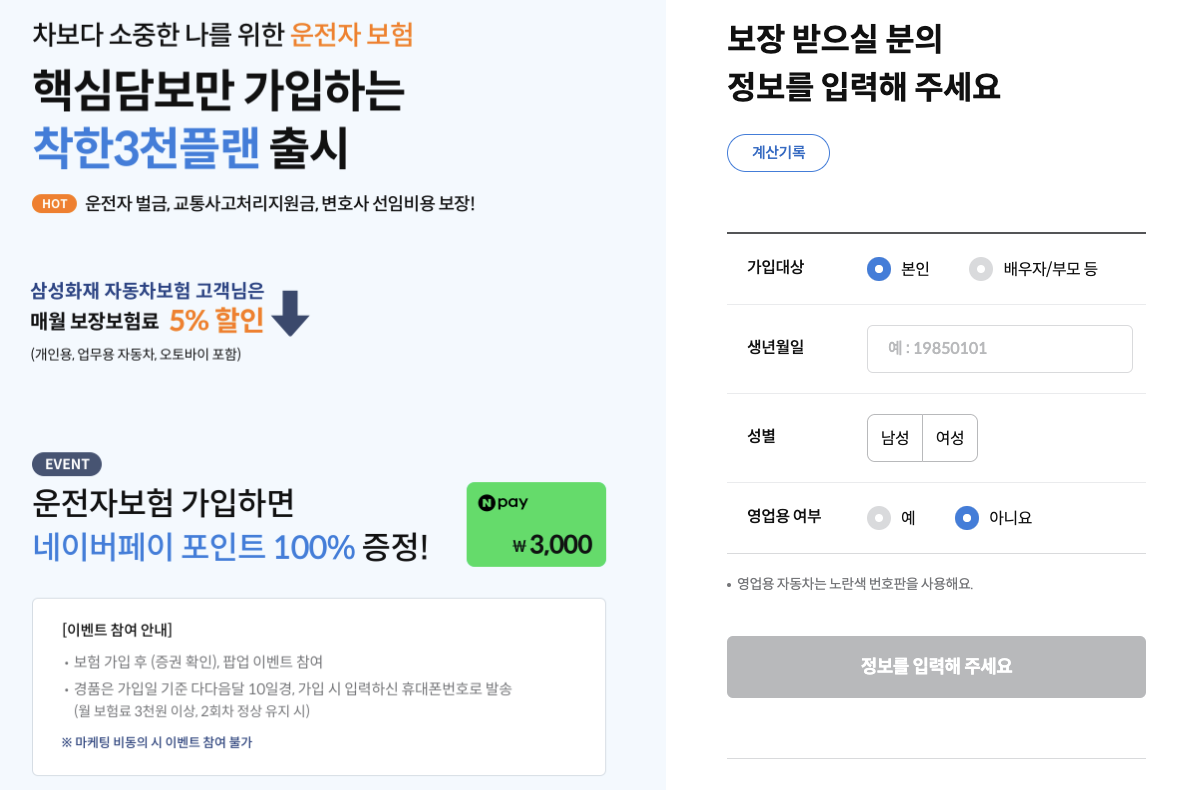The width and height of the screenshot is (1186, 790).
Task: Choose 아니요 for 영업용 여부
Action: point(967,518)
